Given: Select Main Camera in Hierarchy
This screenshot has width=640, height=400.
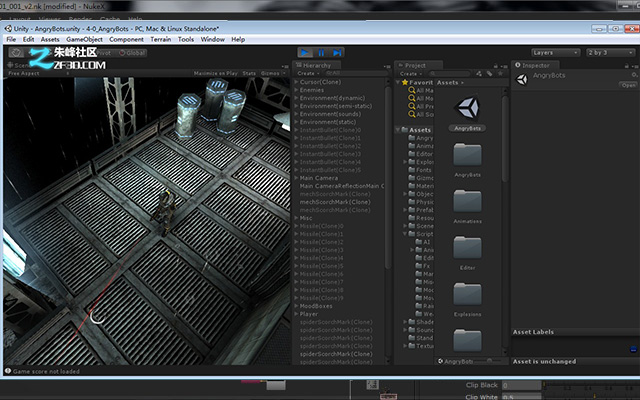Looking at the screenshot, I should point(319,178).
